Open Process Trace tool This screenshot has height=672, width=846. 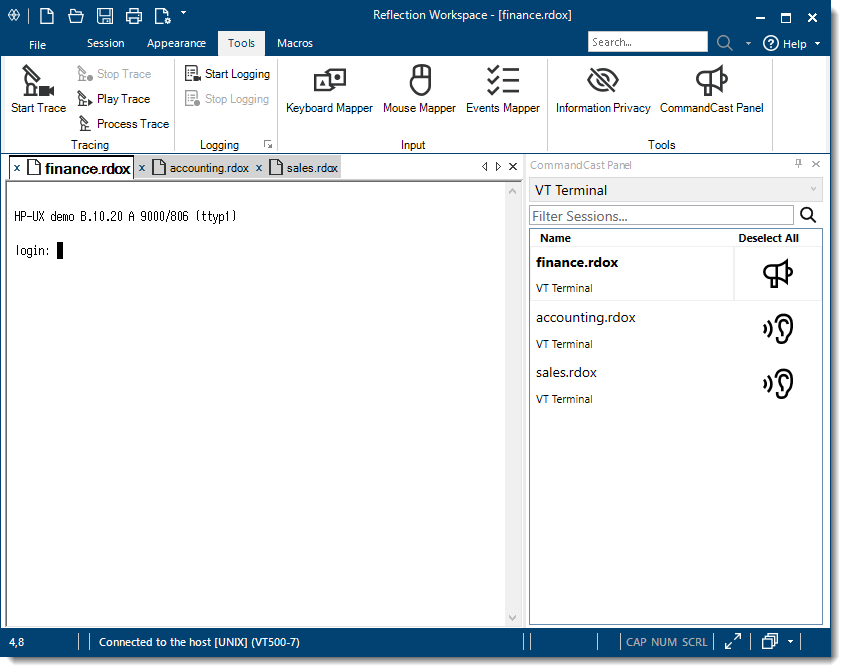pyautogui.click(x=123, y=124)
